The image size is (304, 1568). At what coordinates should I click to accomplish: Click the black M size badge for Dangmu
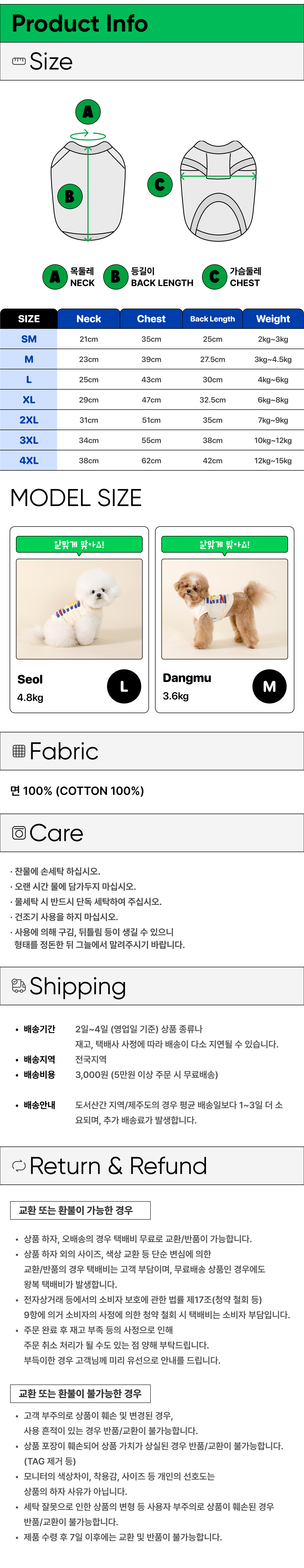pyautogui.click(x=269, y=686)
